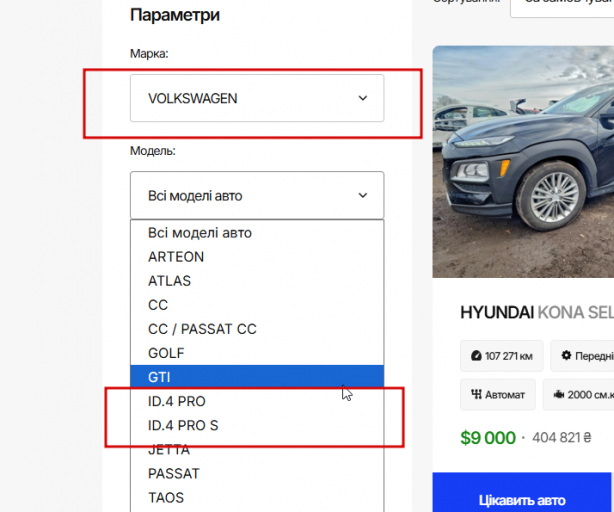The height and width of the screenshot is (512, 614).
Task: Click the gearbox icon beside Автомат
Action: tap(476, 394)
